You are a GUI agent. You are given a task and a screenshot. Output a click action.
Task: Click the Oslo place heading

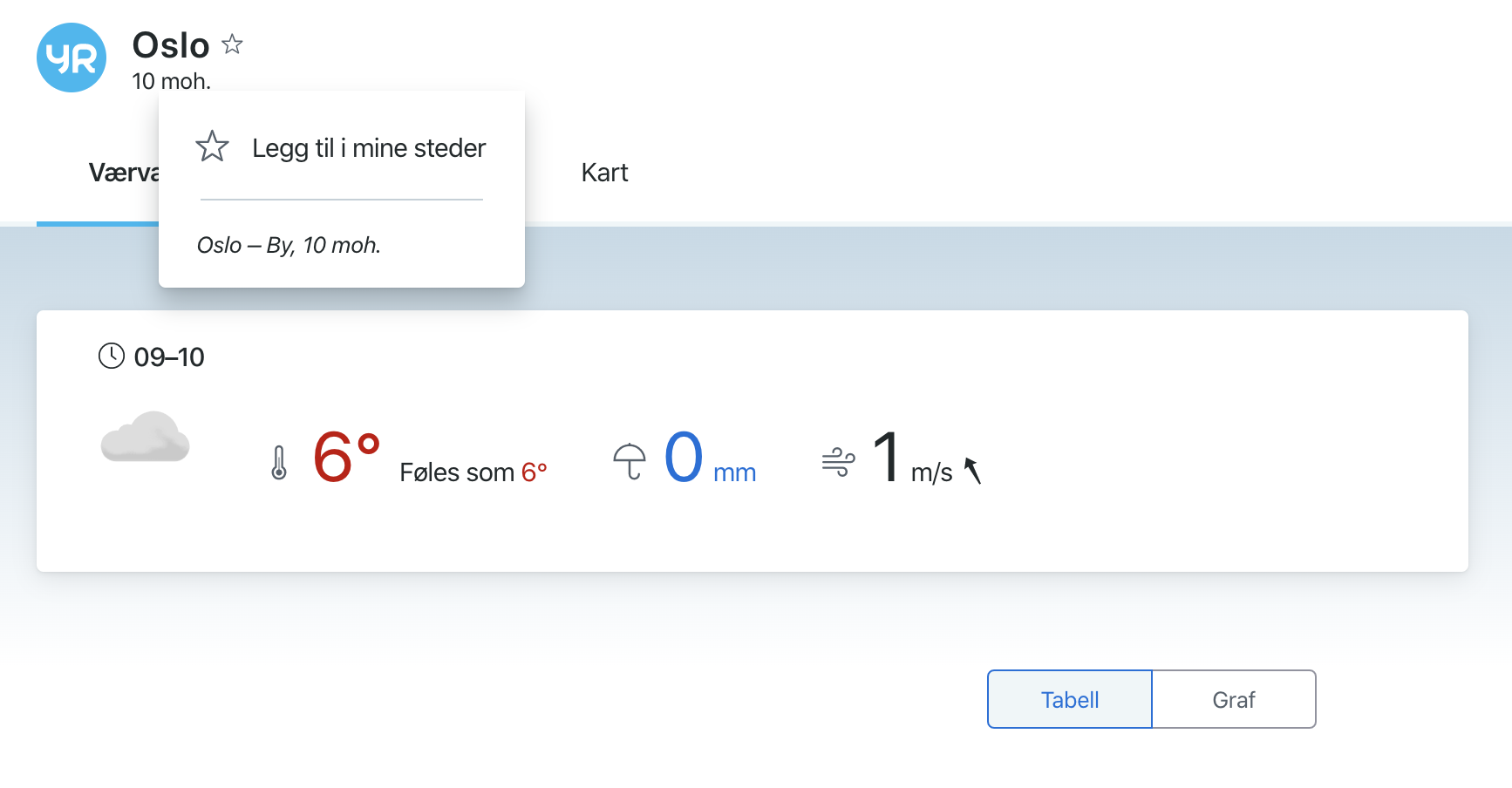[171, 45]
